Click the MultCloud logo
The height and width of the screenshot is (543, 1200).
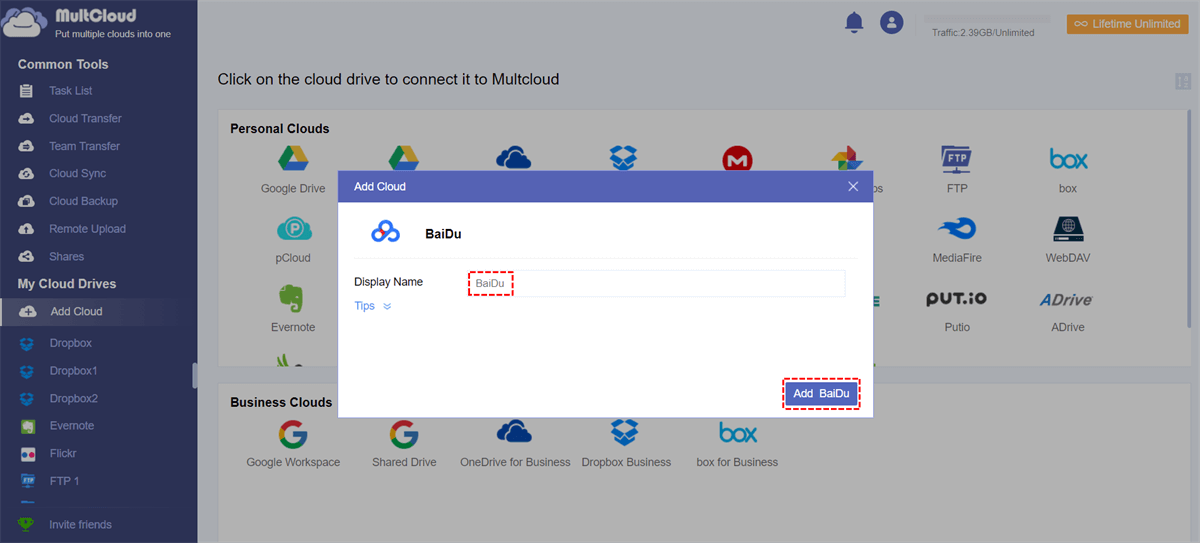pos(87,22)
